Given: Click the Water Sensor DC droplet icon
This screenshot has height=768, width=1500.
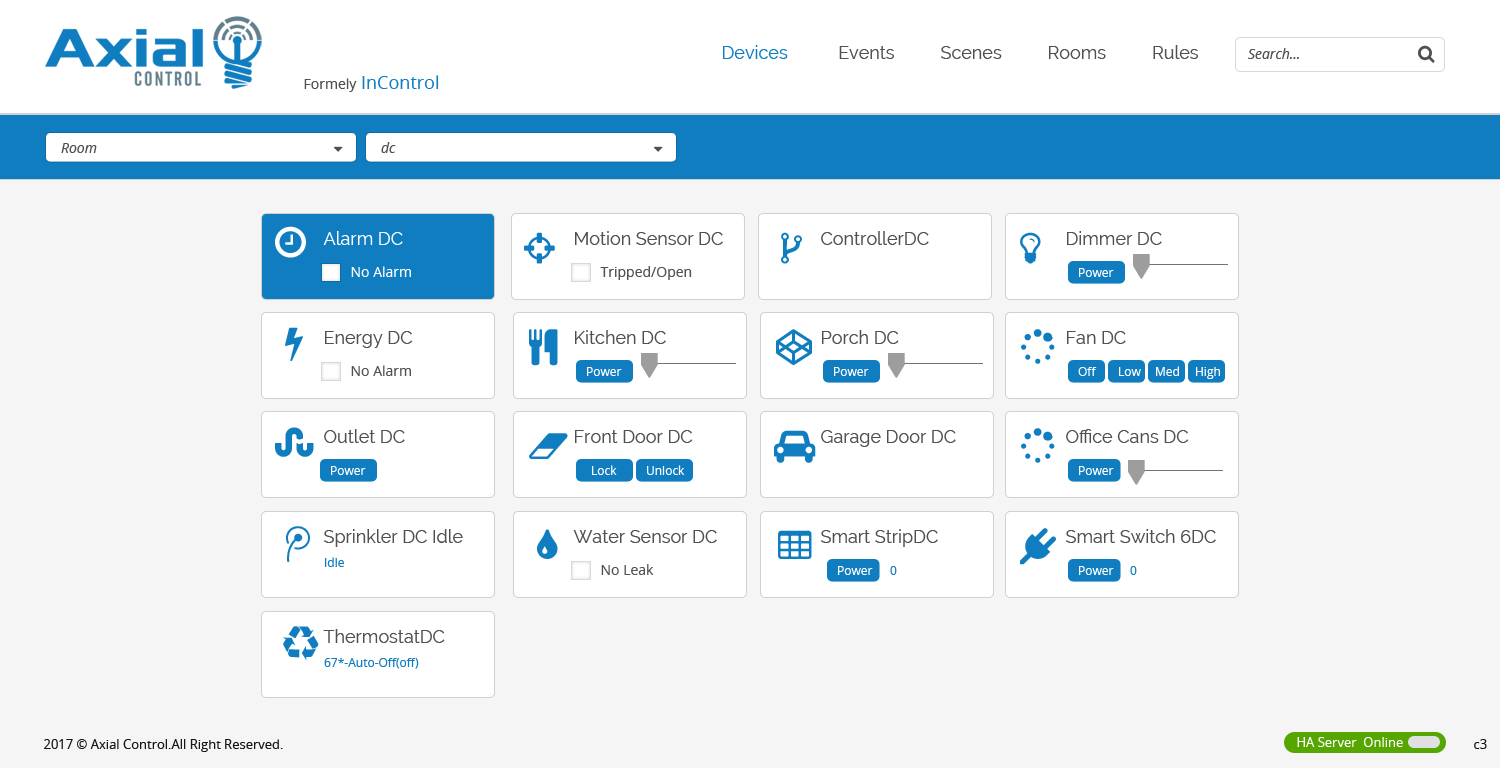Looking at the screenshot, I should pyautogui.click(x=546, y=545).
